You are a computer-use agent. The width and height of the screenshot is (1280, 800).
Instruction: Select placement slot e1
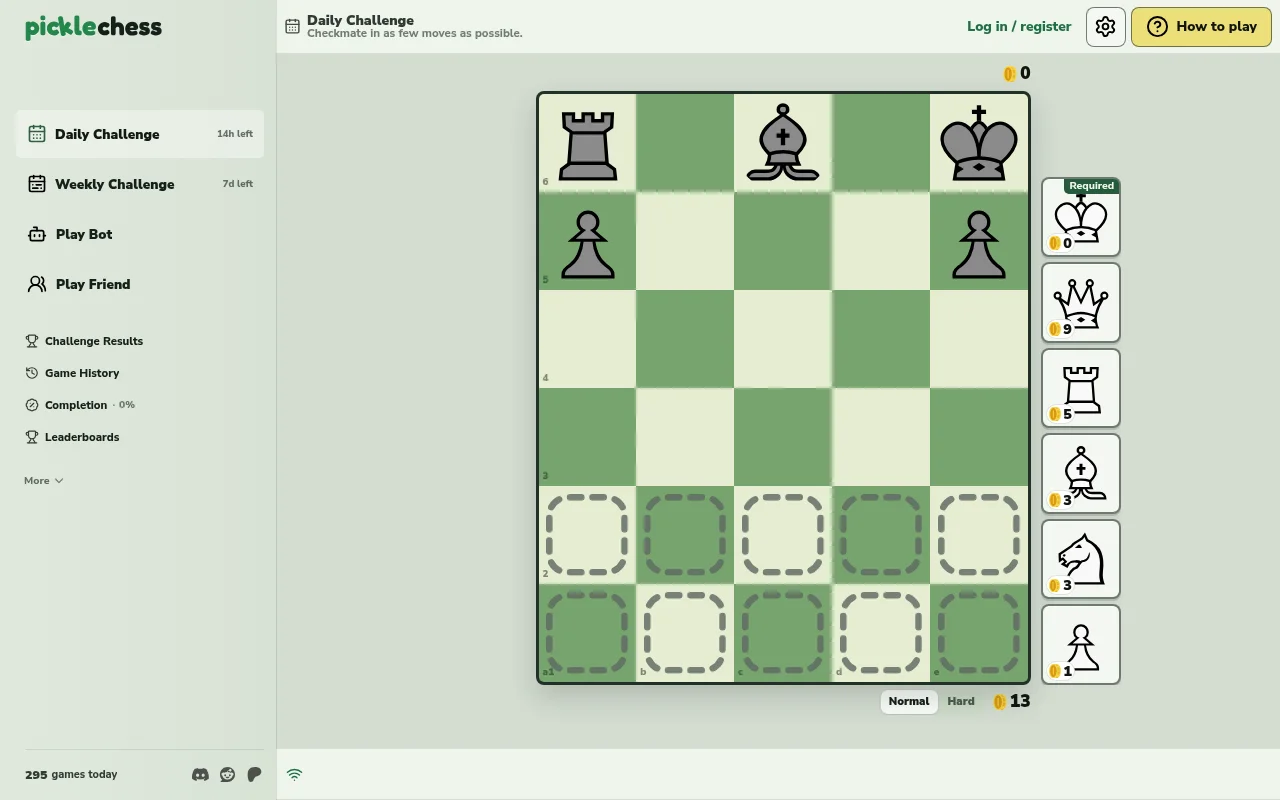click(x=979, y=633)
